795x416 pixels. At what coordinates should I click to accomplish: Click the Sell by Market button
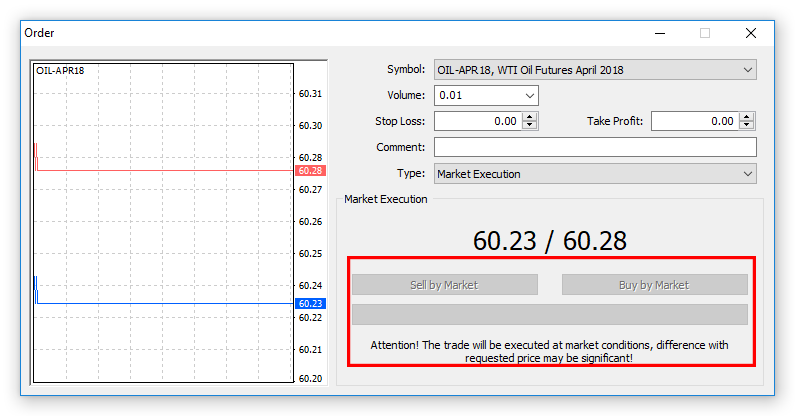(x=445, y=285)
